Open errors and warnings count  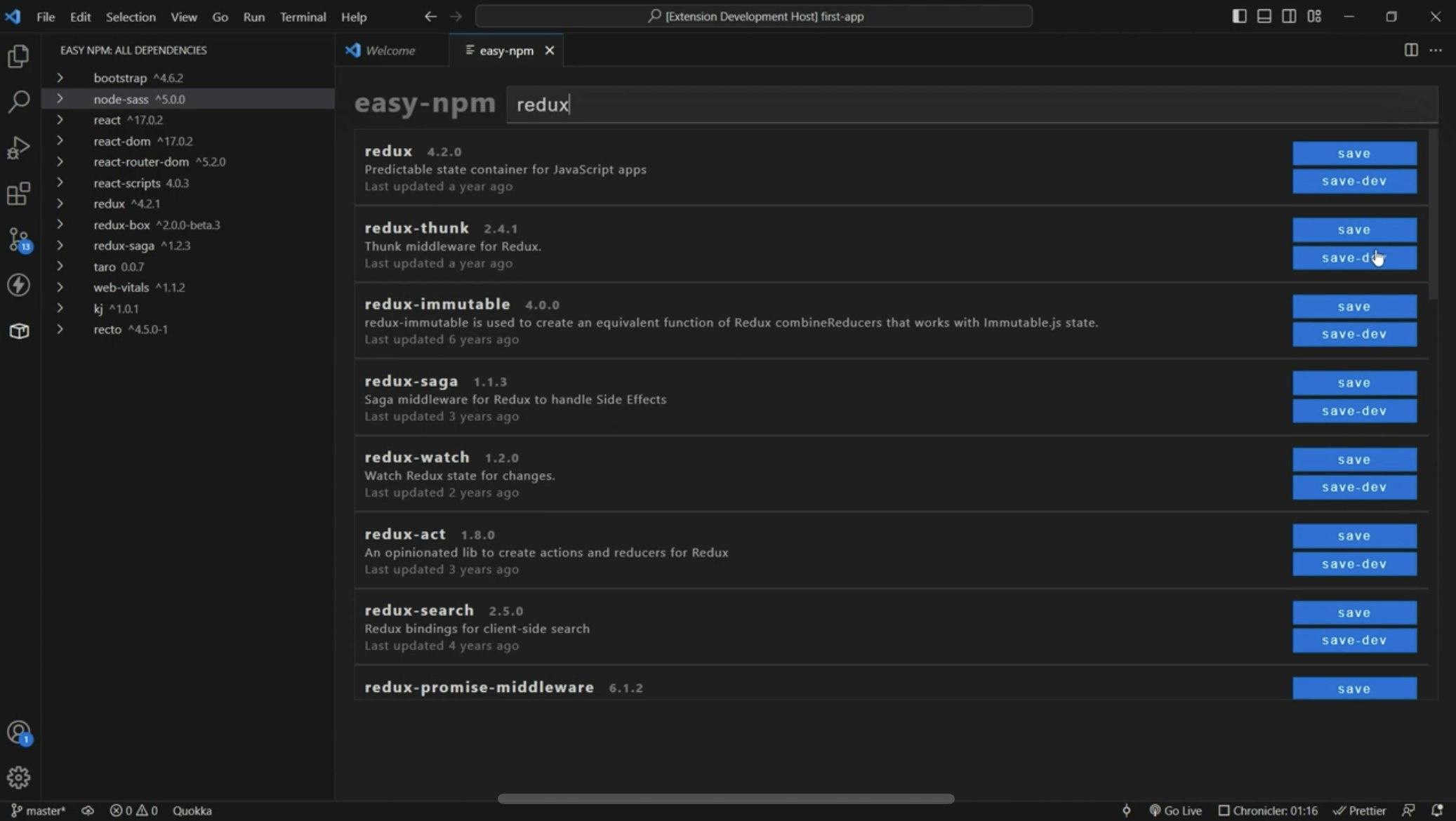(x=133, y=810)
